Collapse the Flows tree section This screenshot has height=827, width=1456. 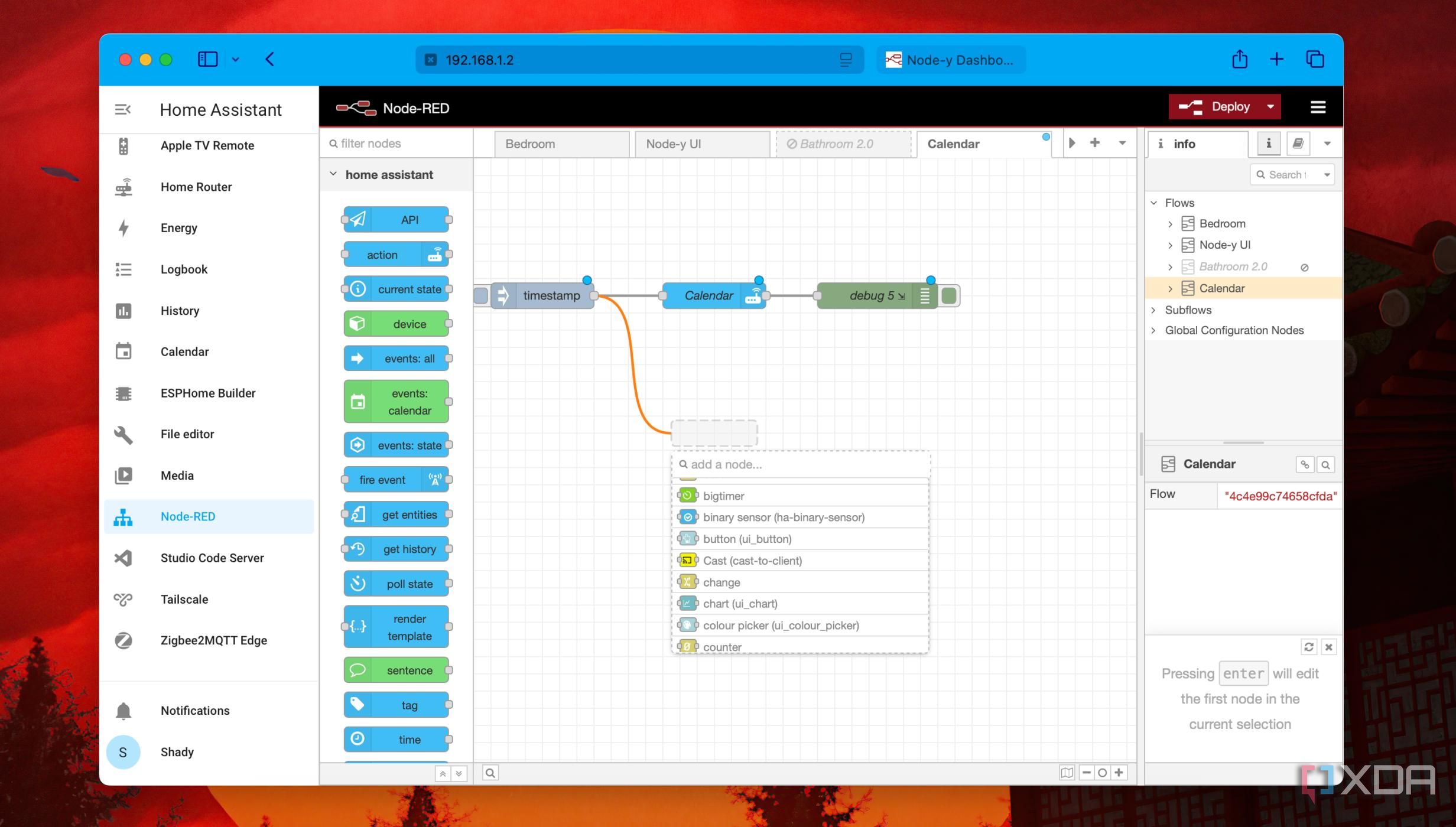(1153, 203)
